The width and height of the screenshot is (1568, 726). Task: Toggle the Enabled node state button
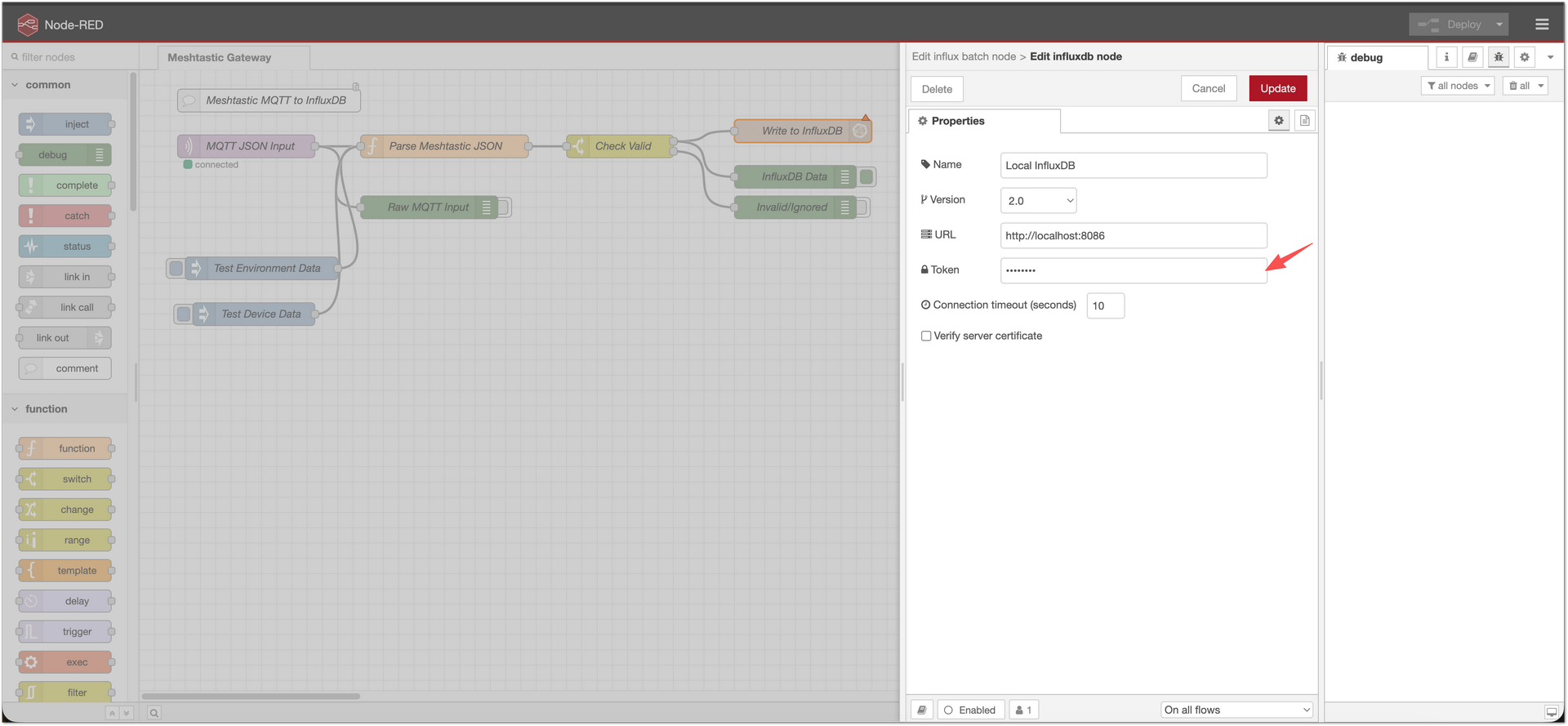(x=970, y=710)
